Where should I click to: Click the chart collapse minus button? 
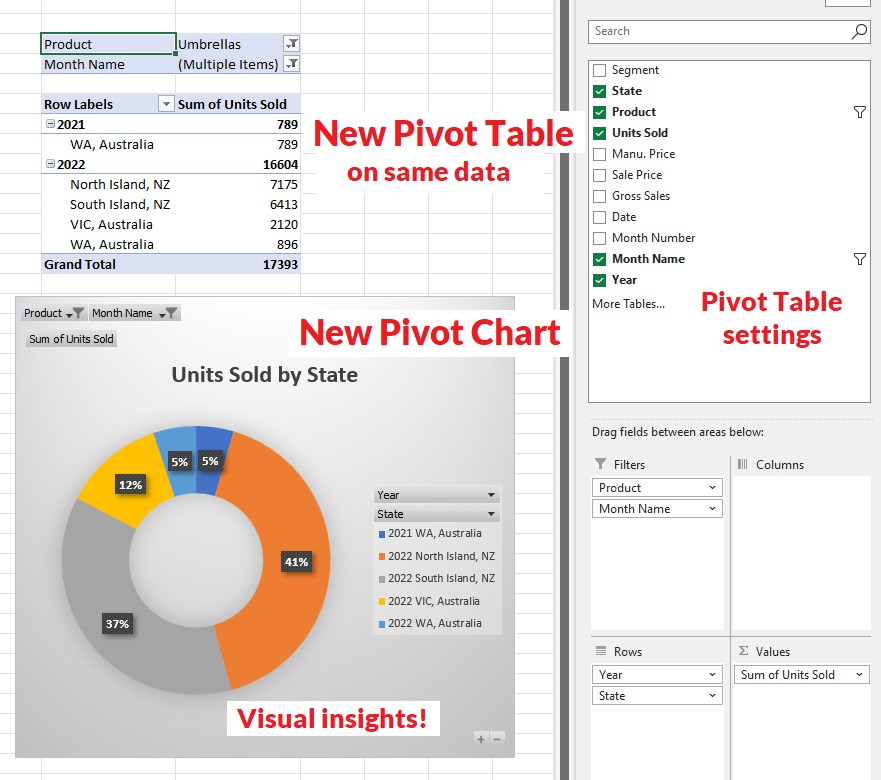pos(497,738)
